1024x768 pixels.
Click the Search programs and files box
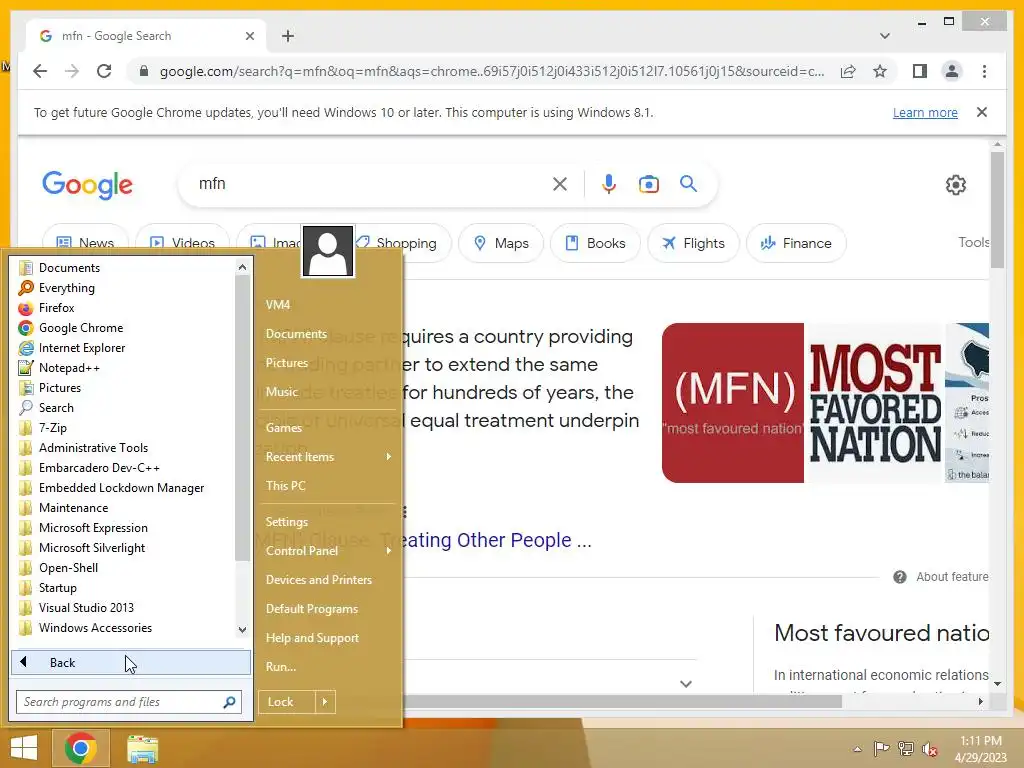click(x=129, y=702)
